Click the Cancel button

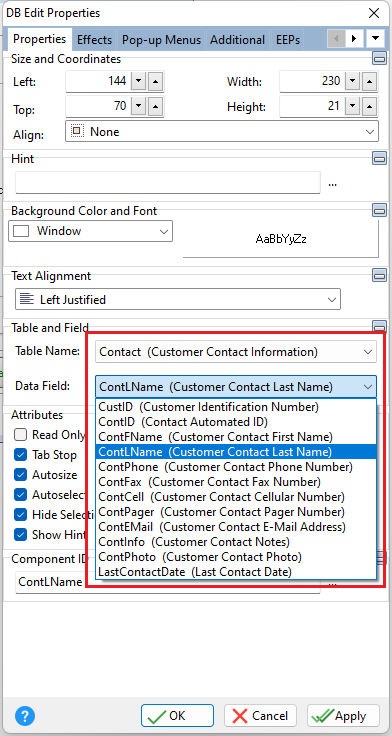point(261,716)
